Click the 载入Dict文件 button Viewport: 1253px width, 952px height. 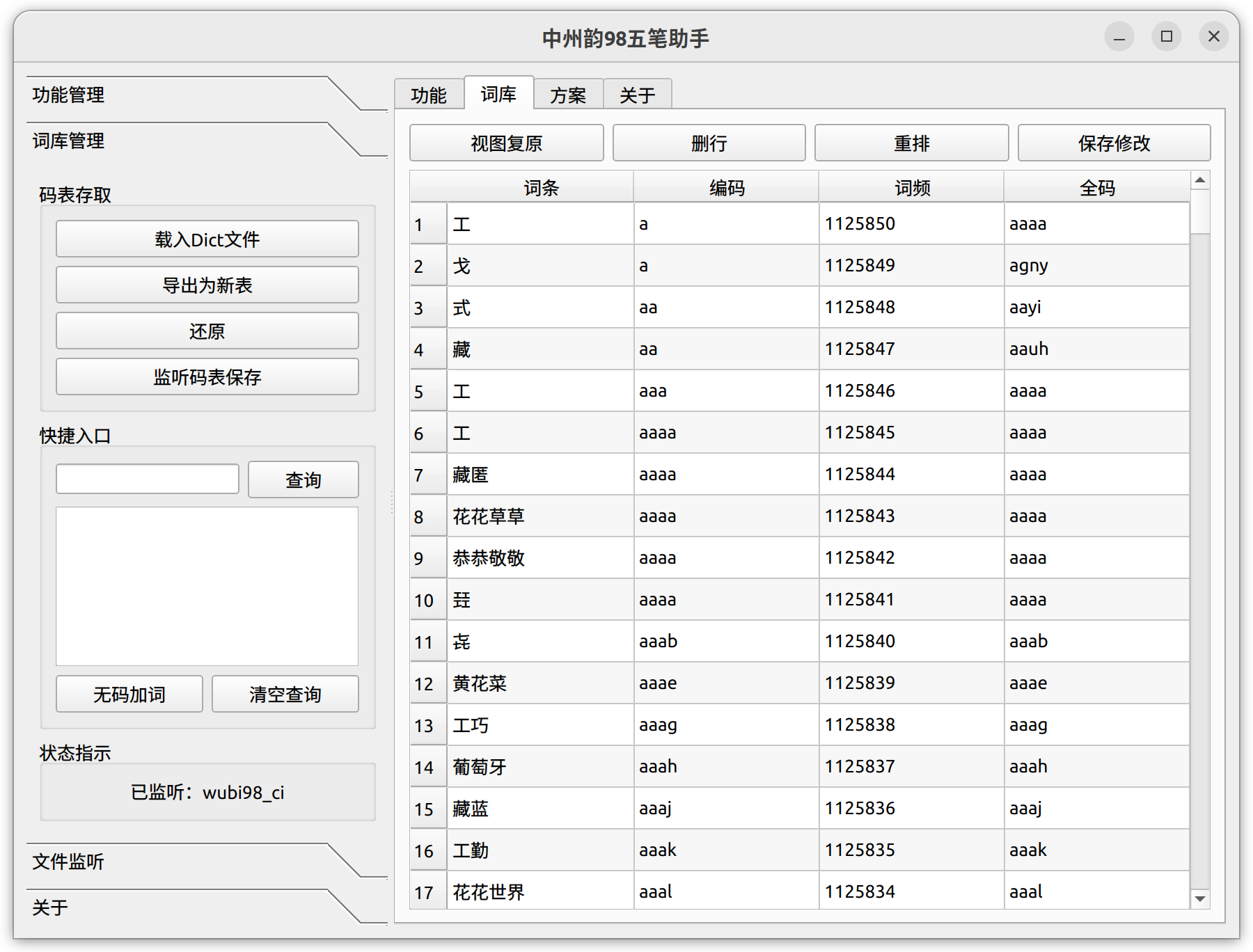click(x=207, y=239)
